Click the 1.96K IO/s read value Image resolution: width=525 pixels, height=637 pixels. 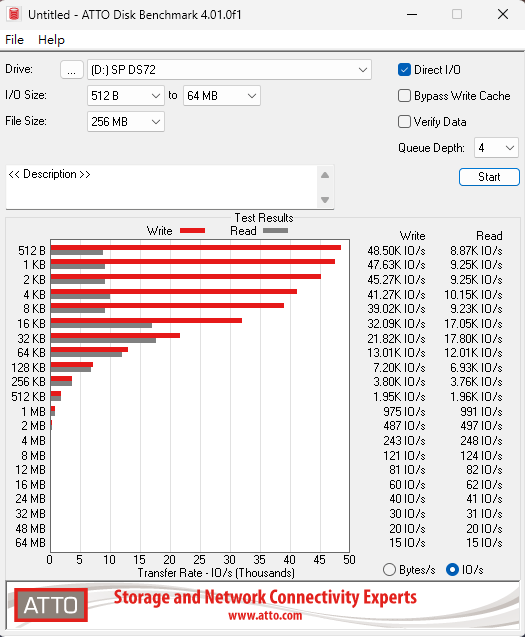(x=476, y=397)
